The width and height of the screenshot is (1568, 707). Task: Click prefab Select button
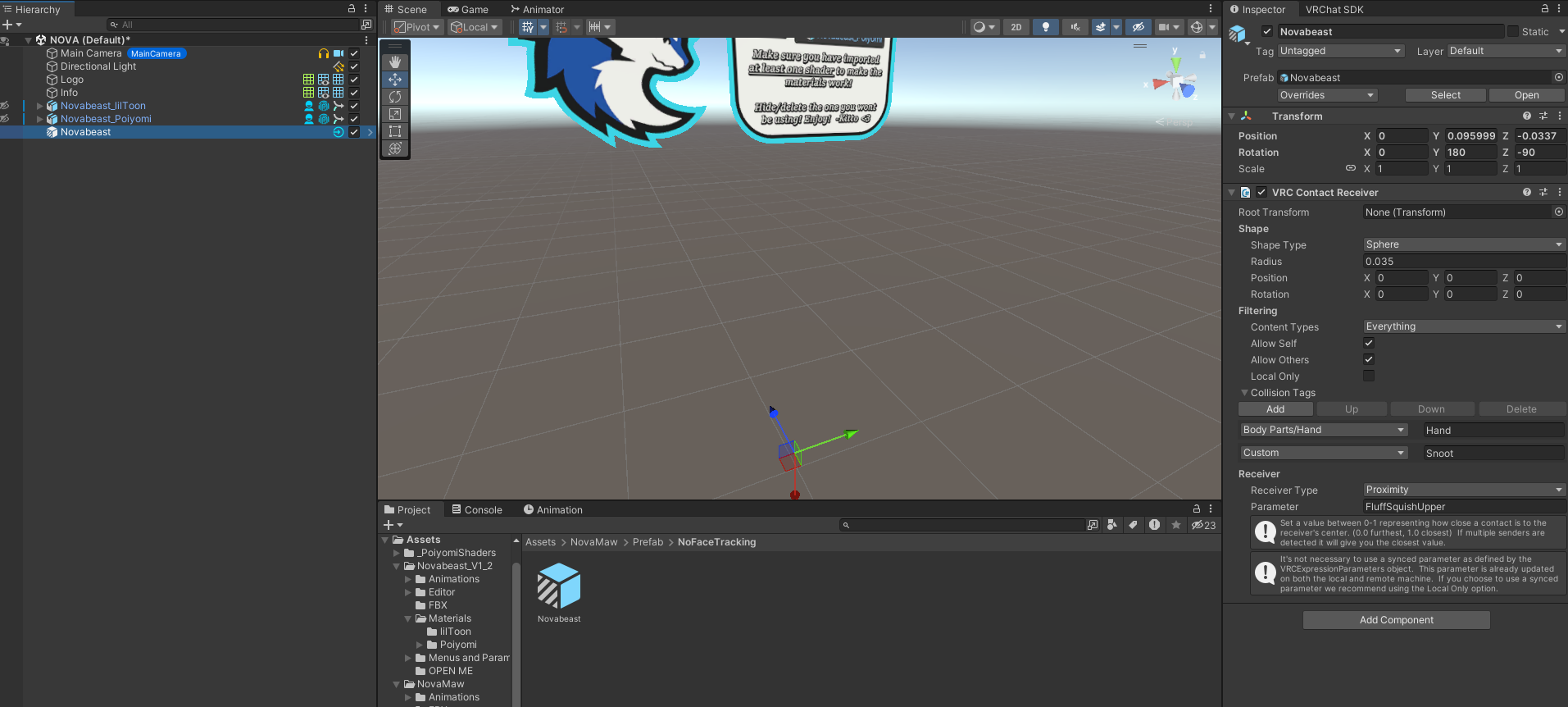[1445, 95]
